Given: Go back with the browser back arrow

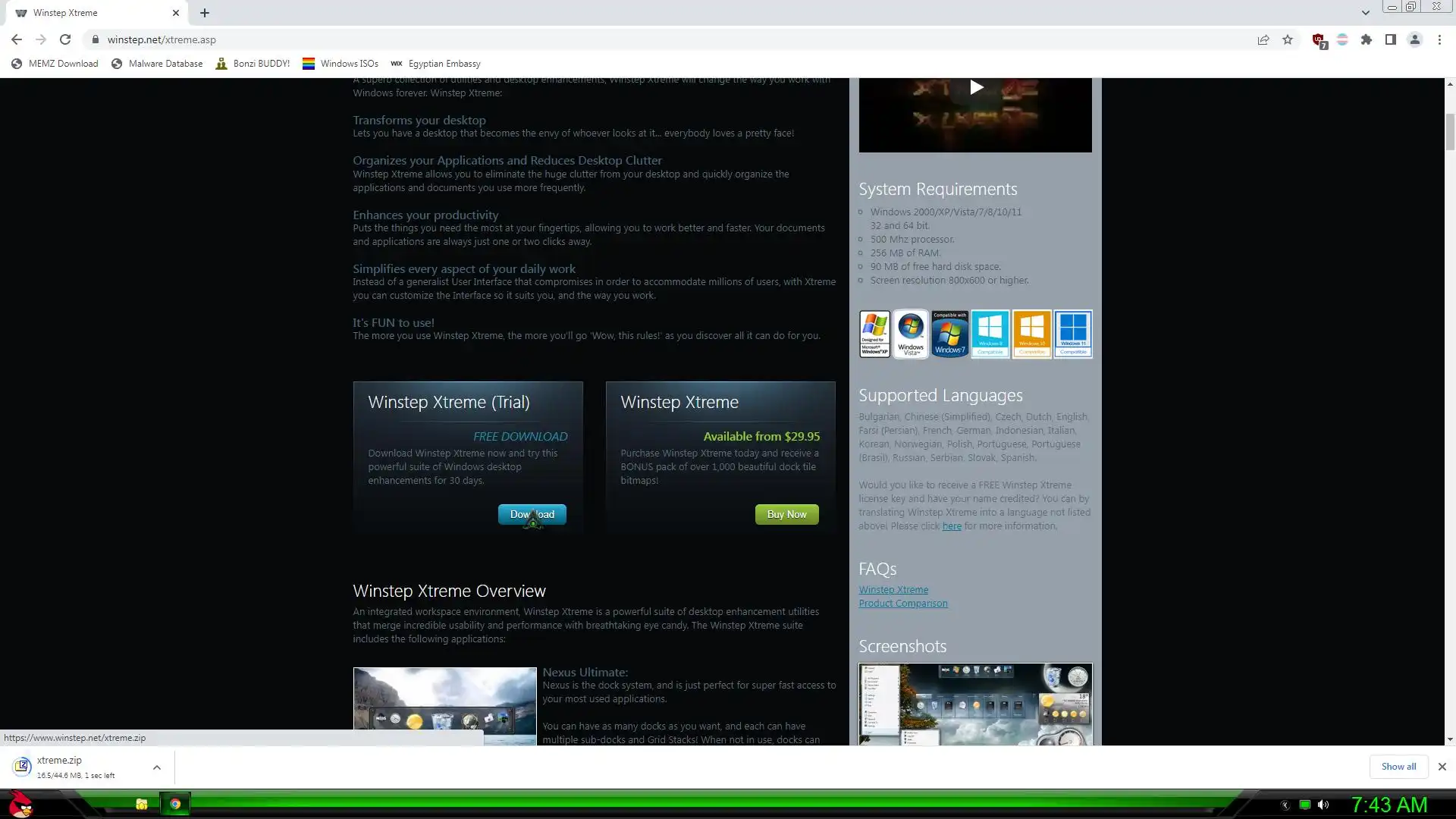Looking at the screenshot, I should (x=17, y=39).
